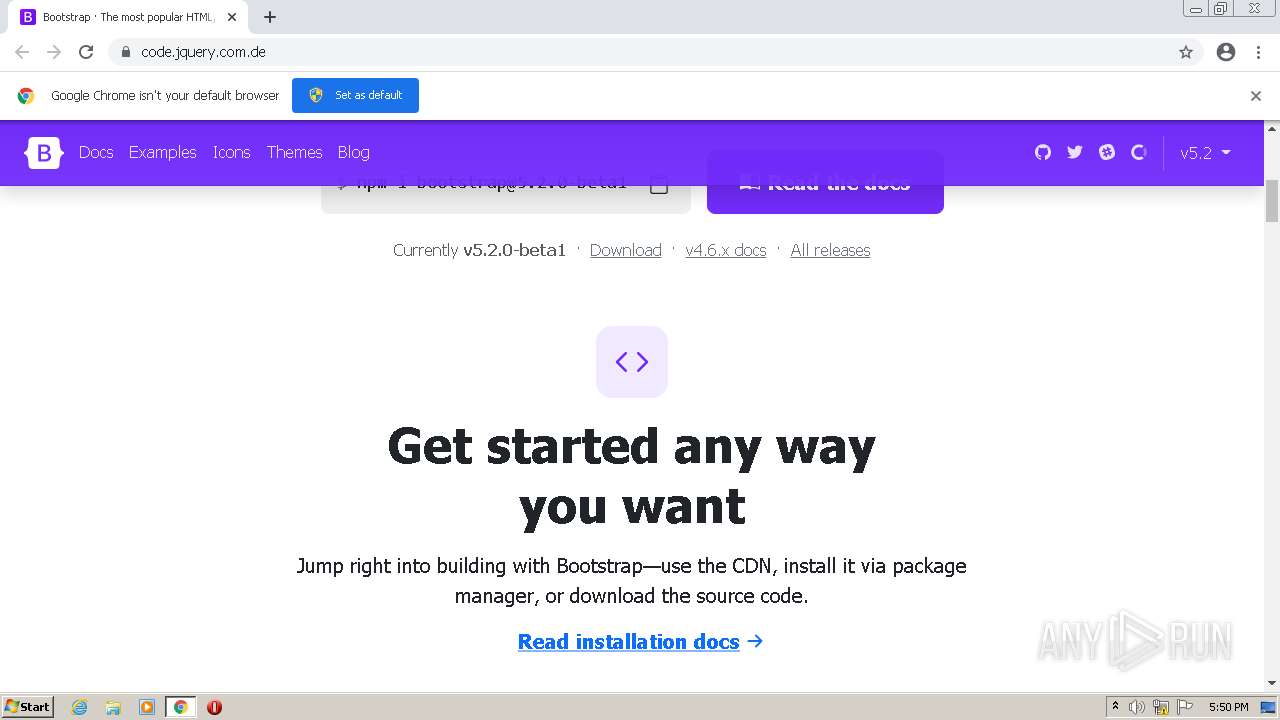The height and width of the screenshot is (720, 1280).
Task: Copy the npm install command
Action: click(659, 185)
